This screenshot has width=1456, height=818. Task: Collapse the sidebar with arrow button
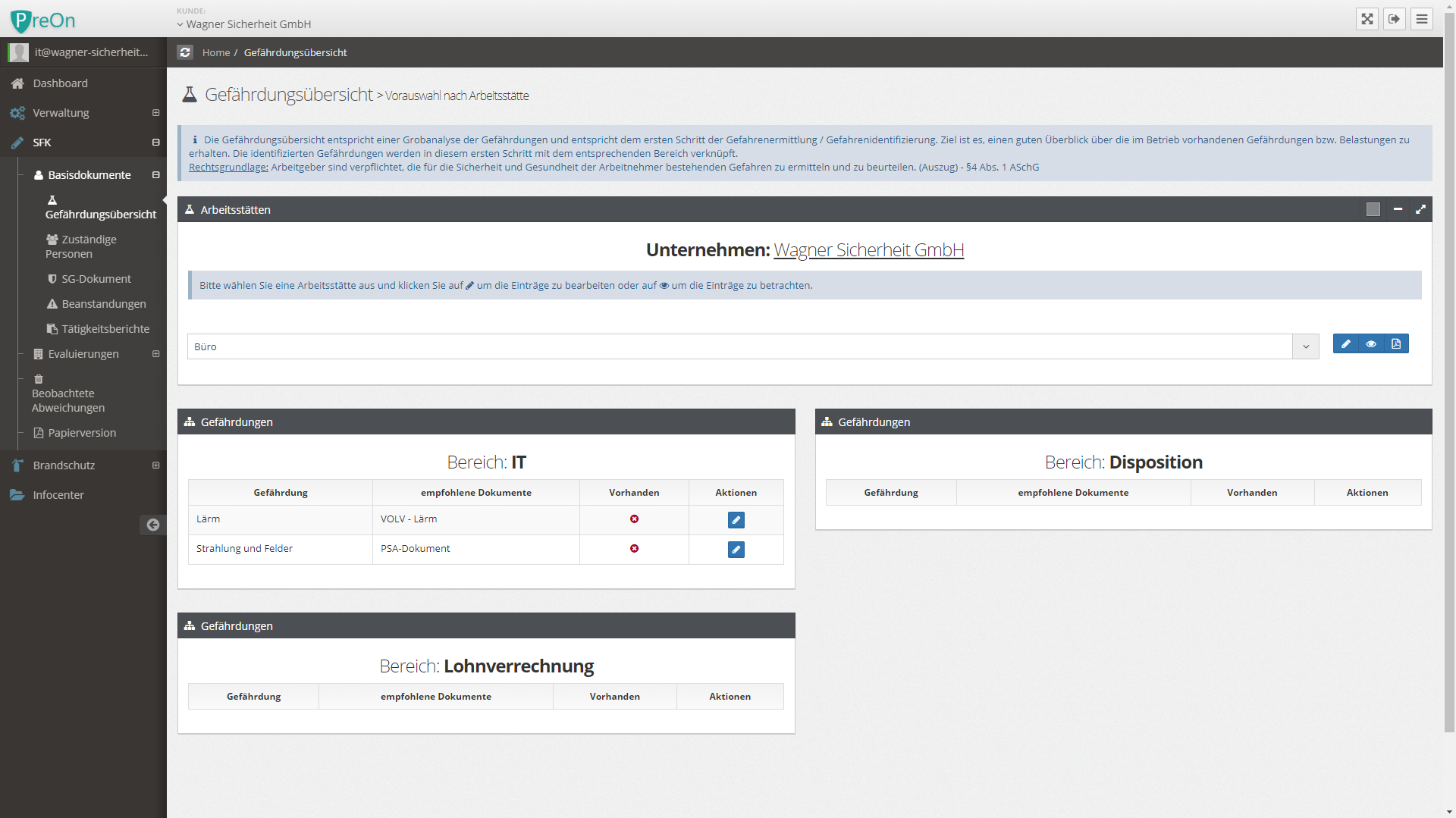152,525
